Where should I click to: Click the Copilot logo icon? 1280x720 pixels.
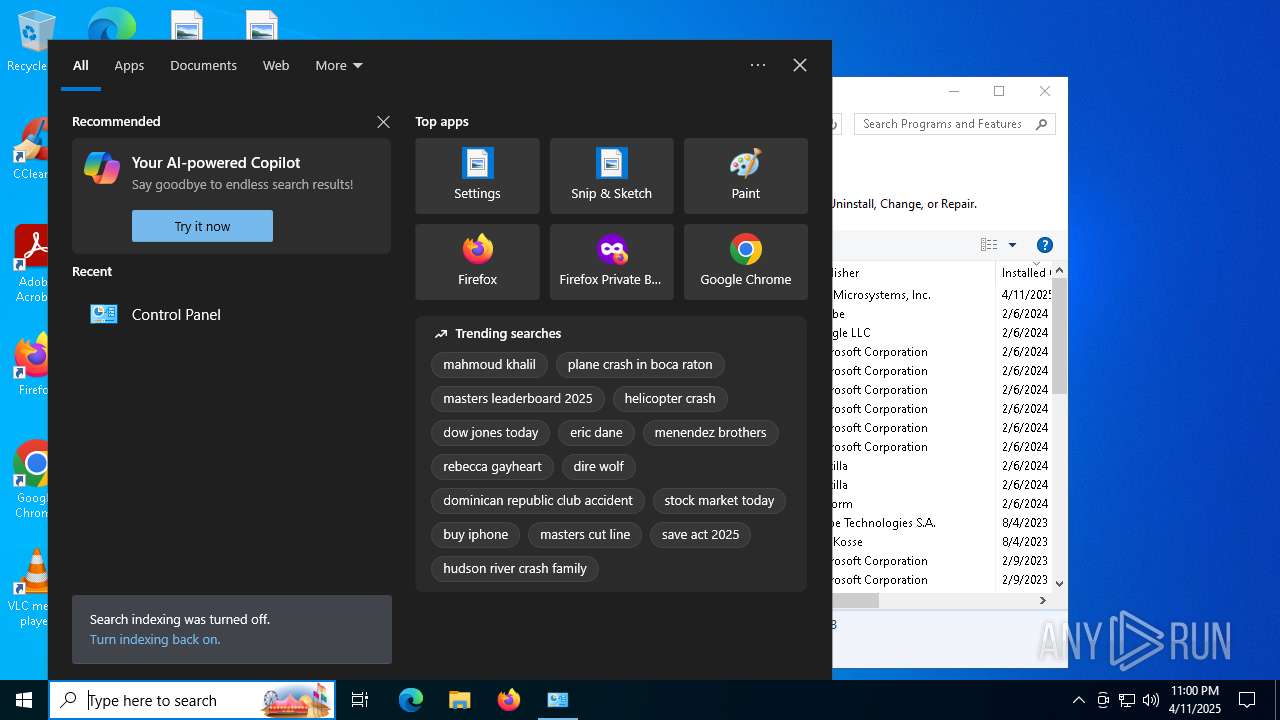click(102, 168)
